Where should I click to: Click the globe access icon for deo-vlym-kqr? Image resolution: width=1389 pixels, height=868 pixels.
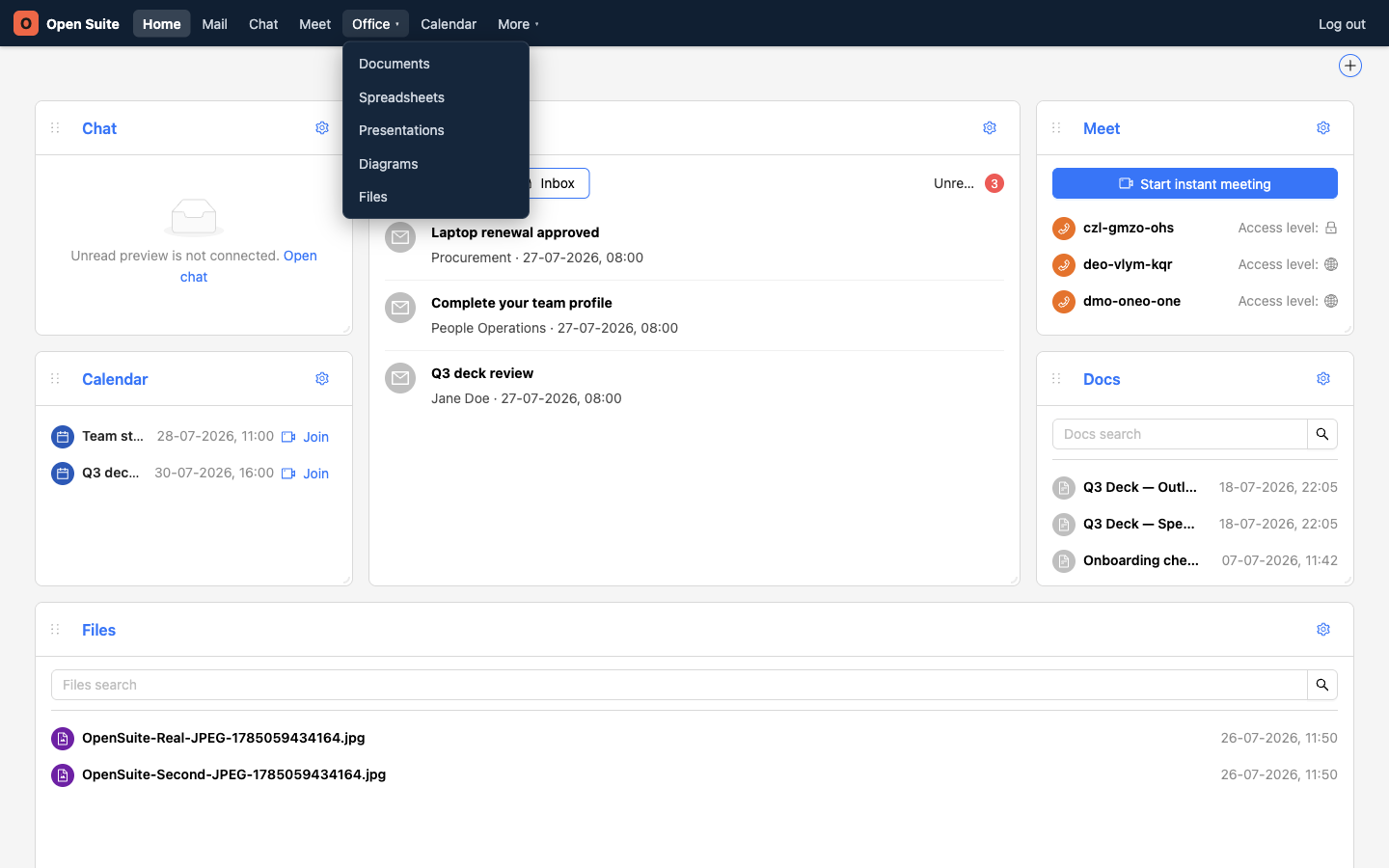tap(1331, 264)
